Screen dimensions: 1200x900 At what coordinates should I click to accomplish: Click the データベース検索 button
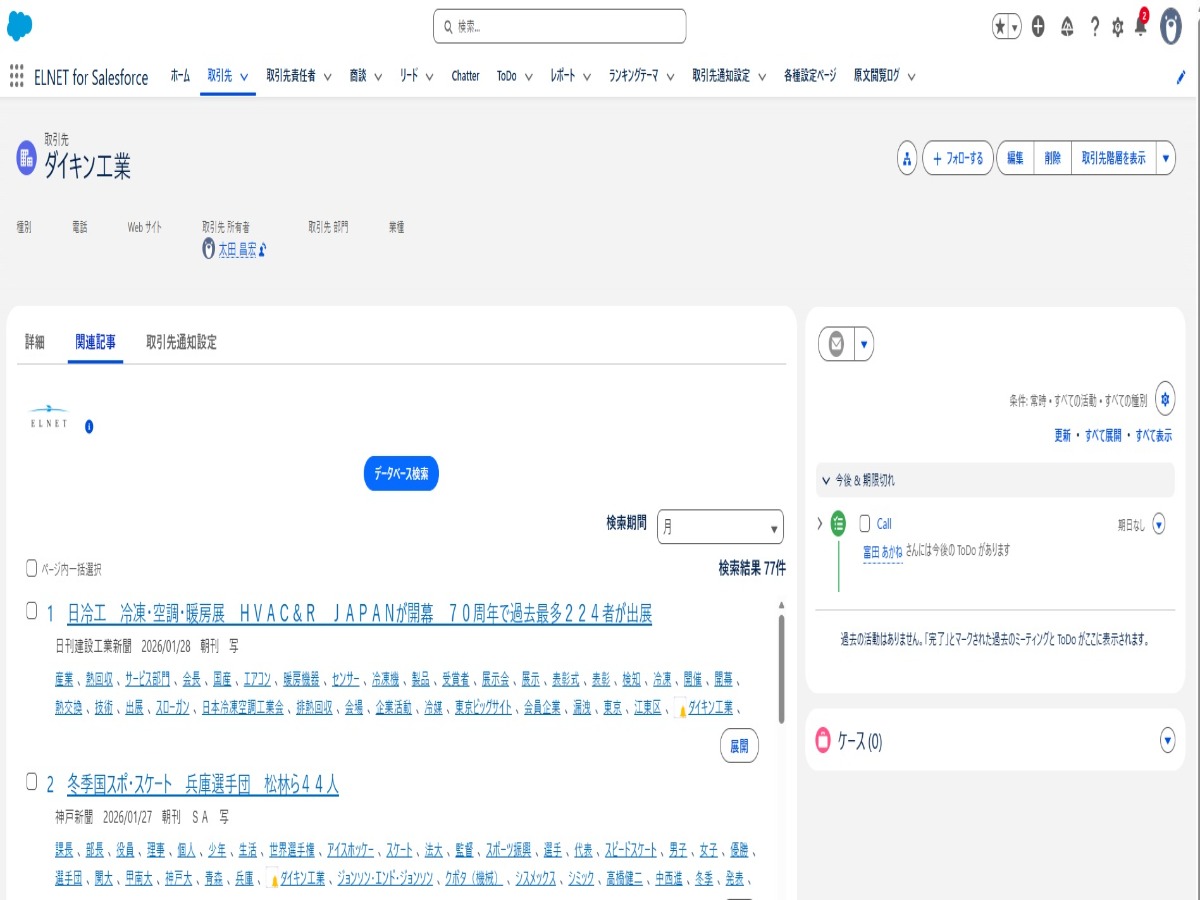coord(400,474)
